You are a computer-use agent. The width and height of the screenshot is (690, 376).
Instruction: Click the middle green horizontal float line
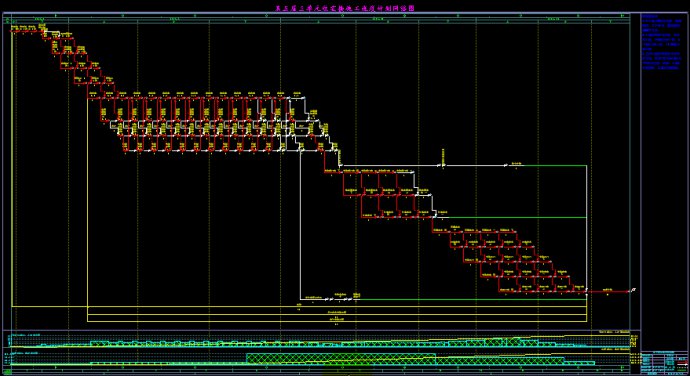(x=518, y=217)
